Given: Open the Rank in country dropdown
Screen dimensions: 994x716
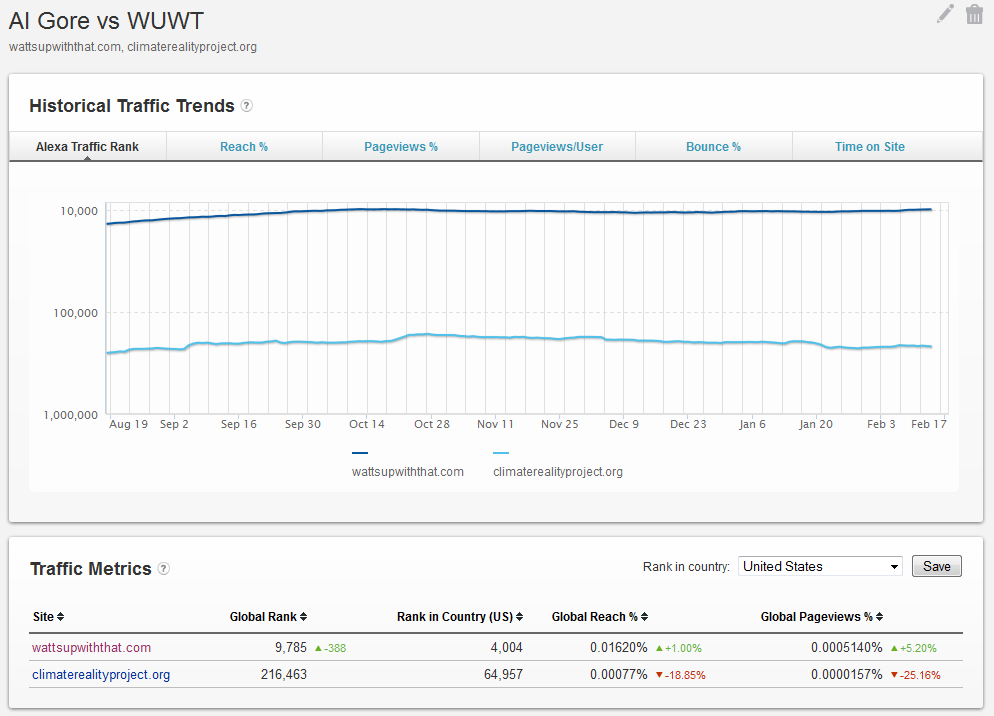Looking at the screenshot, I should click(820, 566).
